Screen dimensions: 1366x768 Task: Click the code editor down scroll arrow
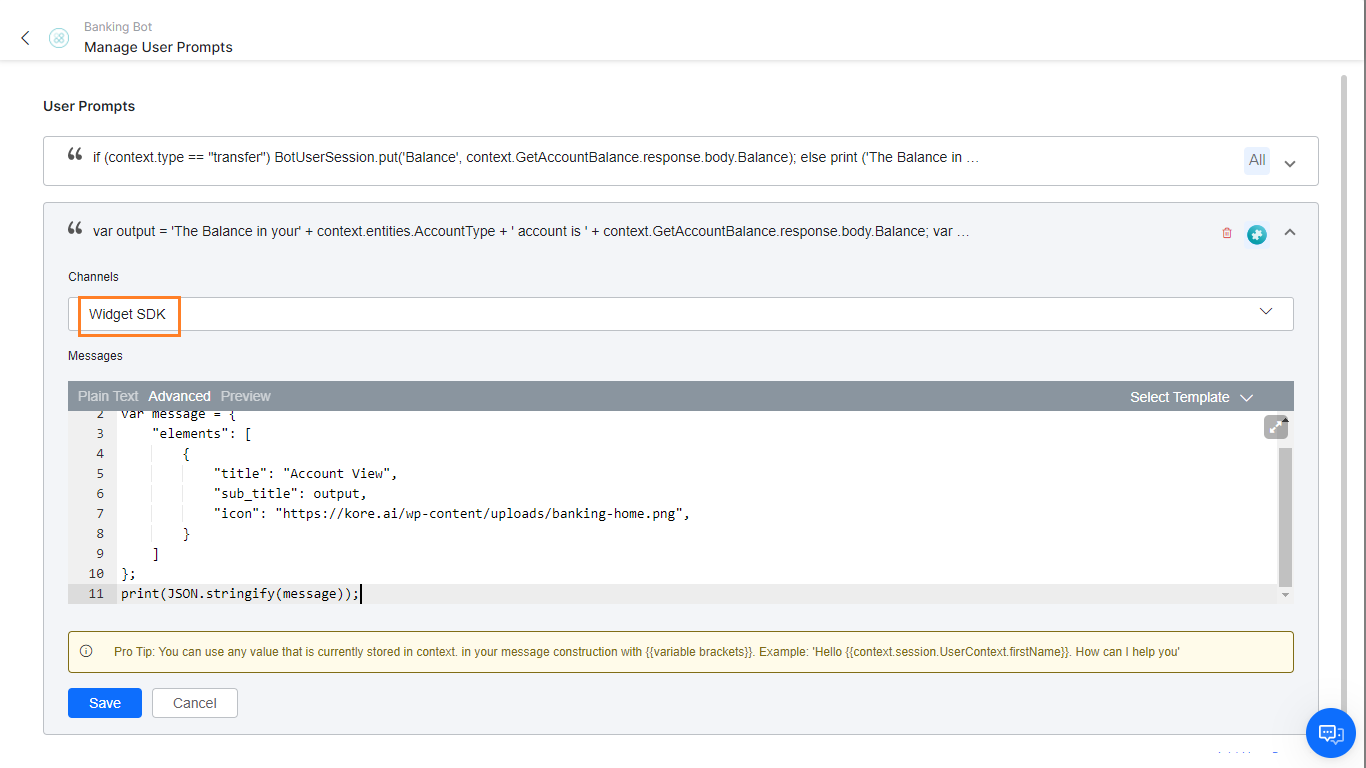point(1285,595)
